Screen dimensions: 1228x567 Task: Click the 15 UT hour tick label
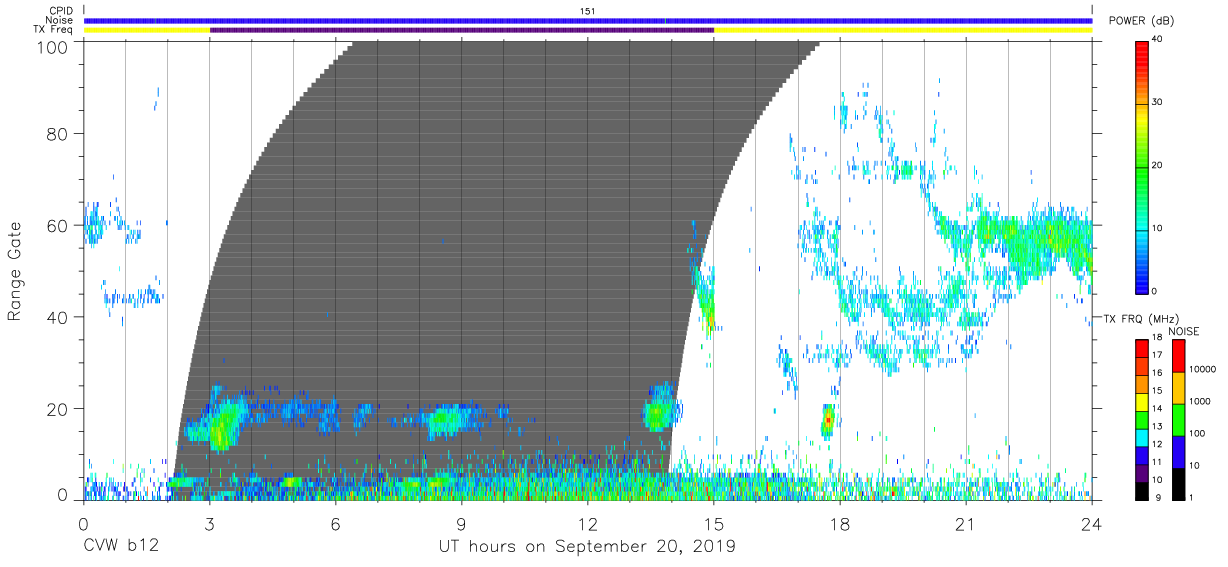click(713, 523)
